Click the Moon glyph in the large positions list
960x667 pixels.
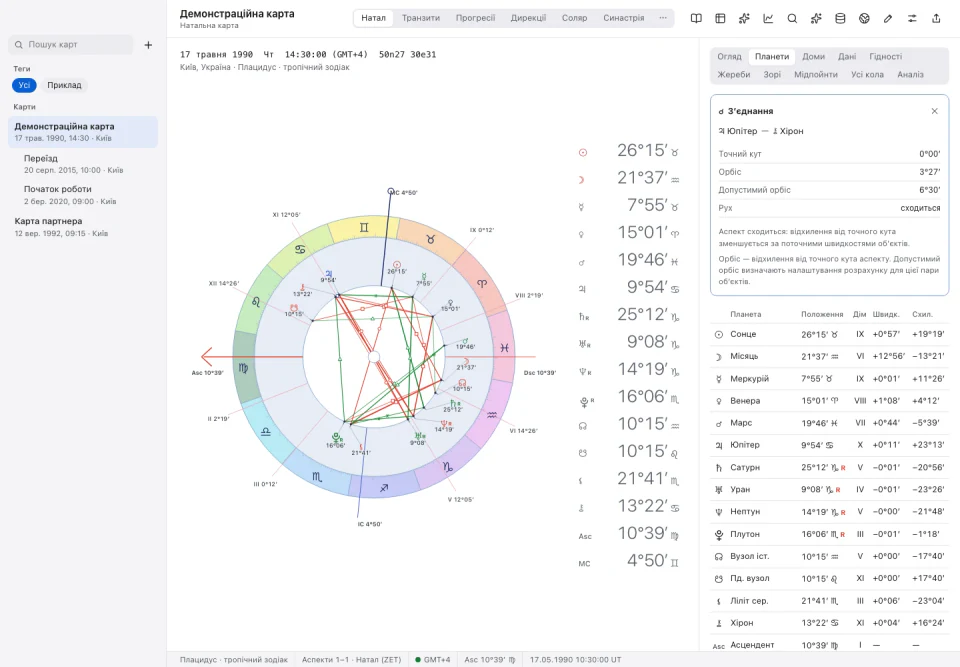(582, 179)
